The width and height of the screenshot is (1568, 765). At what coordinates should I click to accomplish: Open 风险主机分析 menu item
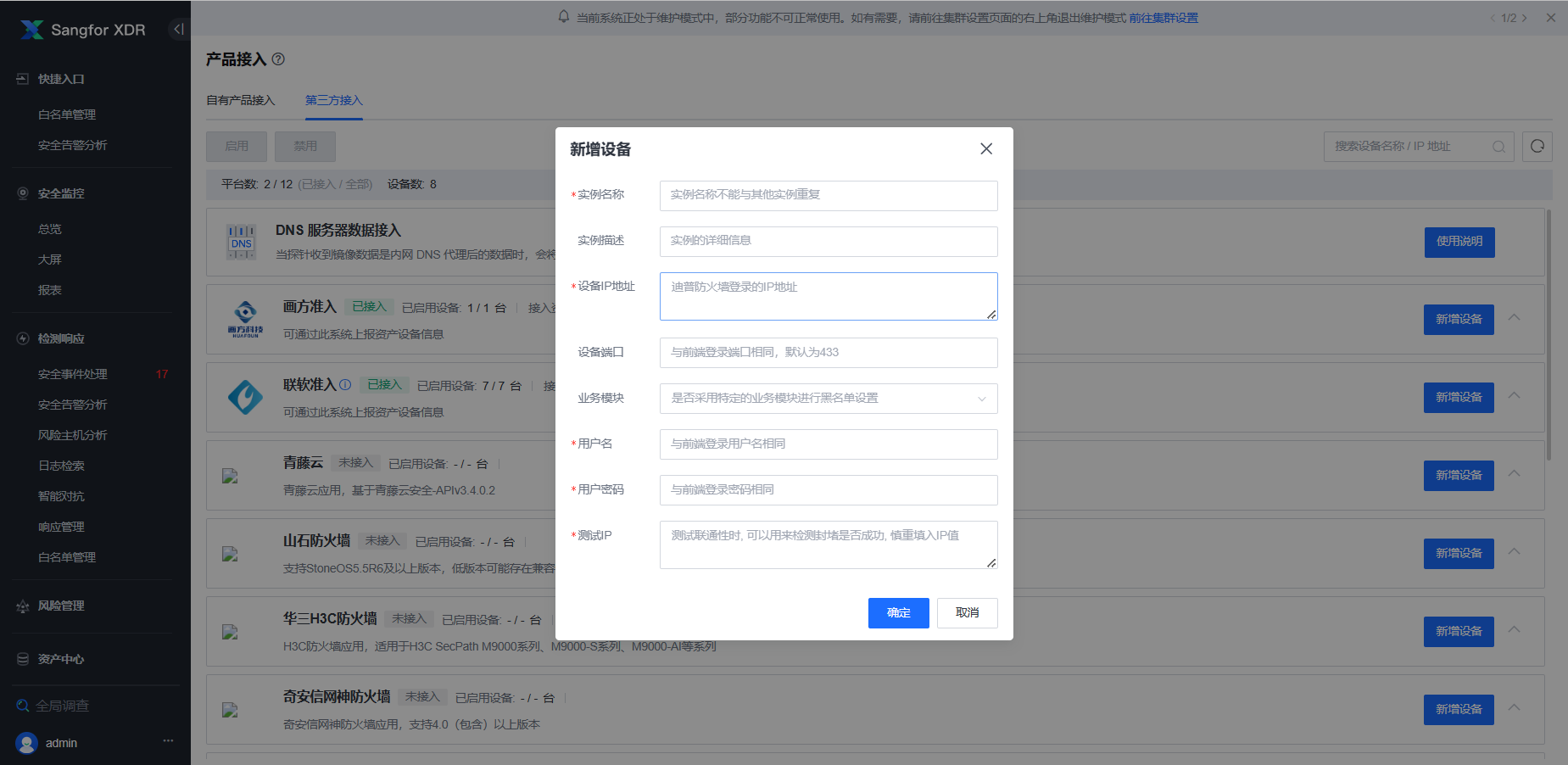click(x=73, y=435)
